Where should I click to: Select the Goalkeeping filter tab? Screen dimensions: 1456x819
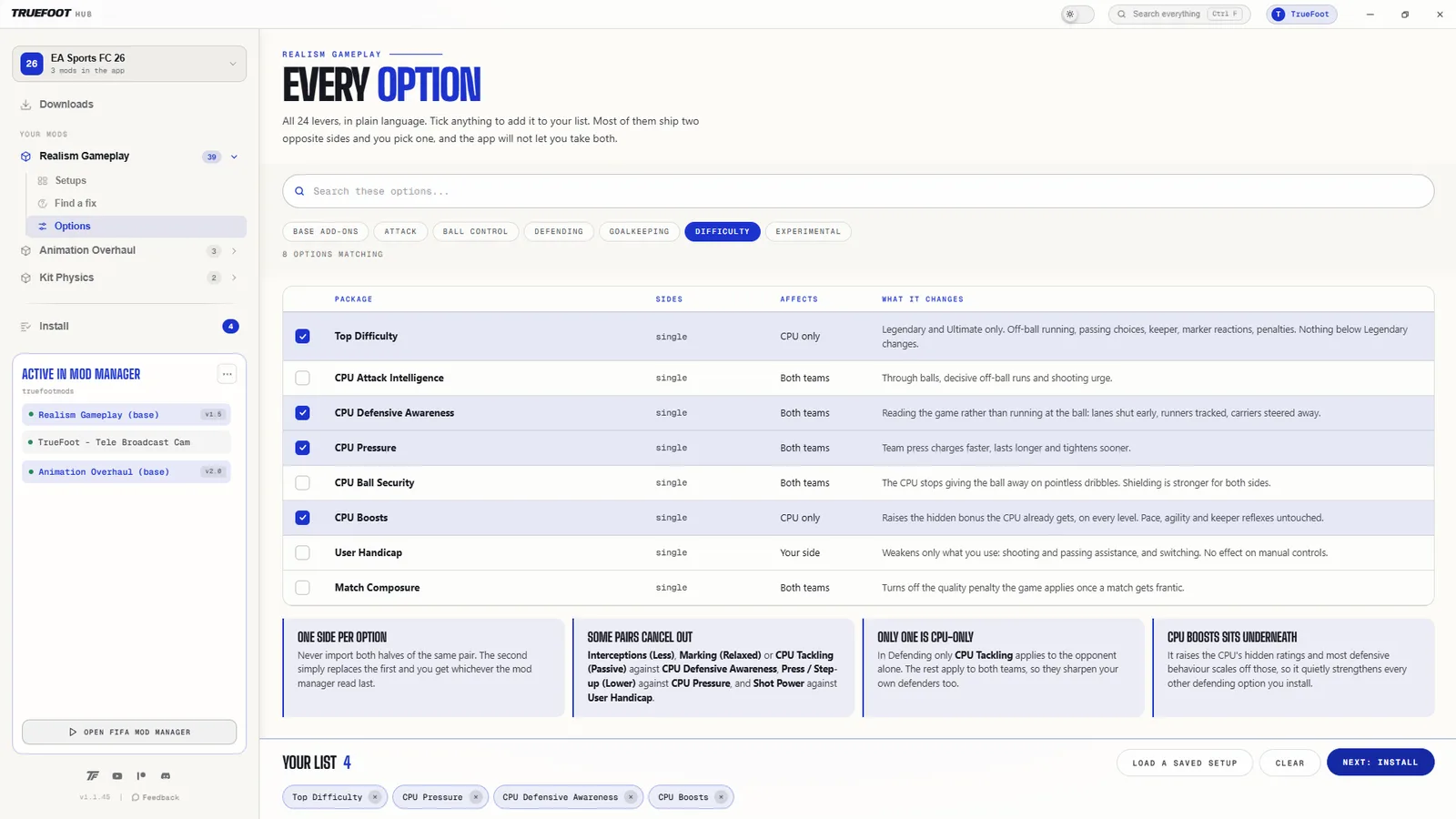pyautogui.click(x=639, y=232)
